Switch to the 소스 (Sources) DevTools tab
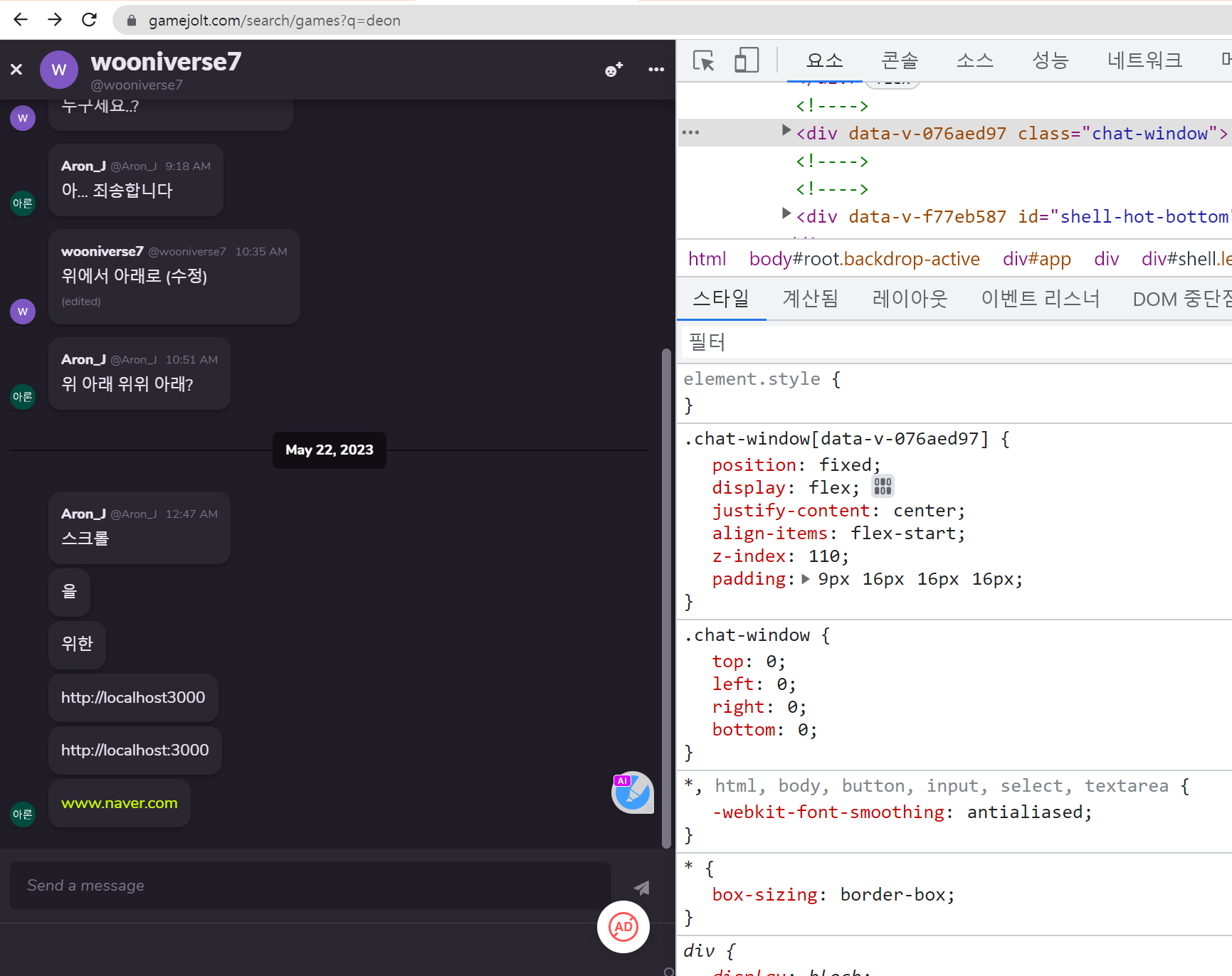The width and height of the screenshot is (1232, 976). [x=975, y=60]
